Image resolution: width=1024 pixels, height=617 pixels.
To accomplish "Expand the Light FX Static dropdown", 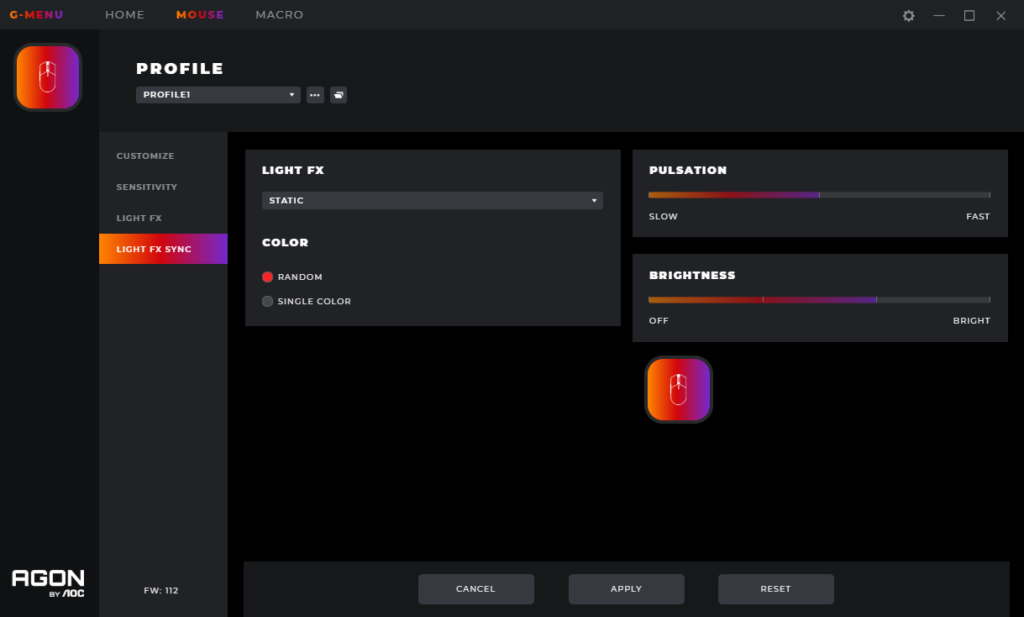I will click(x=432, y=201).
